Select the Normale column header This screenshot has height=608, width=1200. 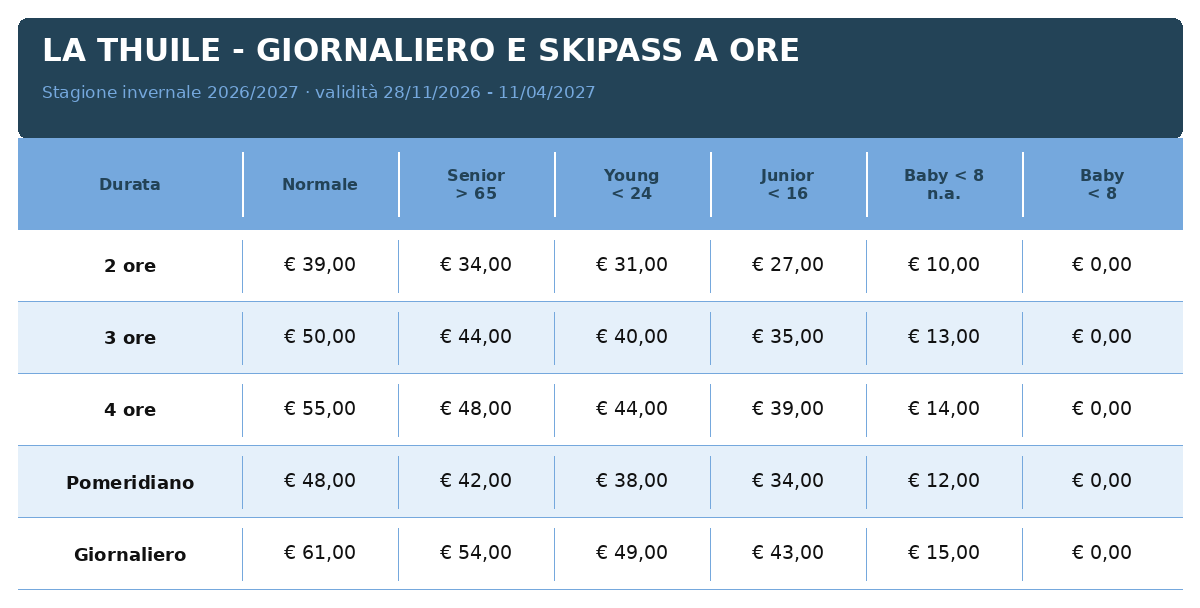[320, 184]
